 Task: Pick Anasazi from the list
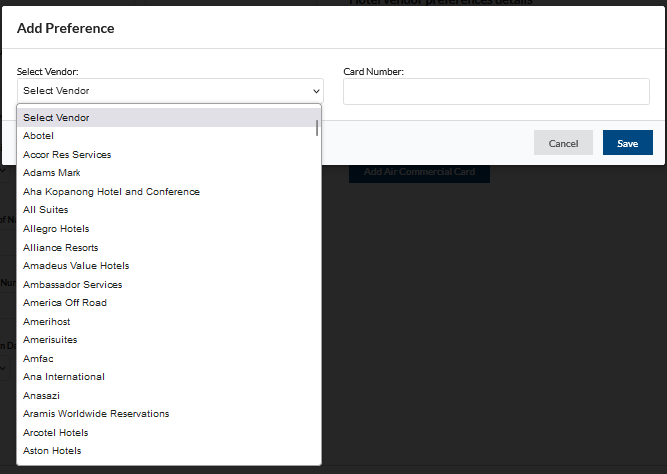169,395
